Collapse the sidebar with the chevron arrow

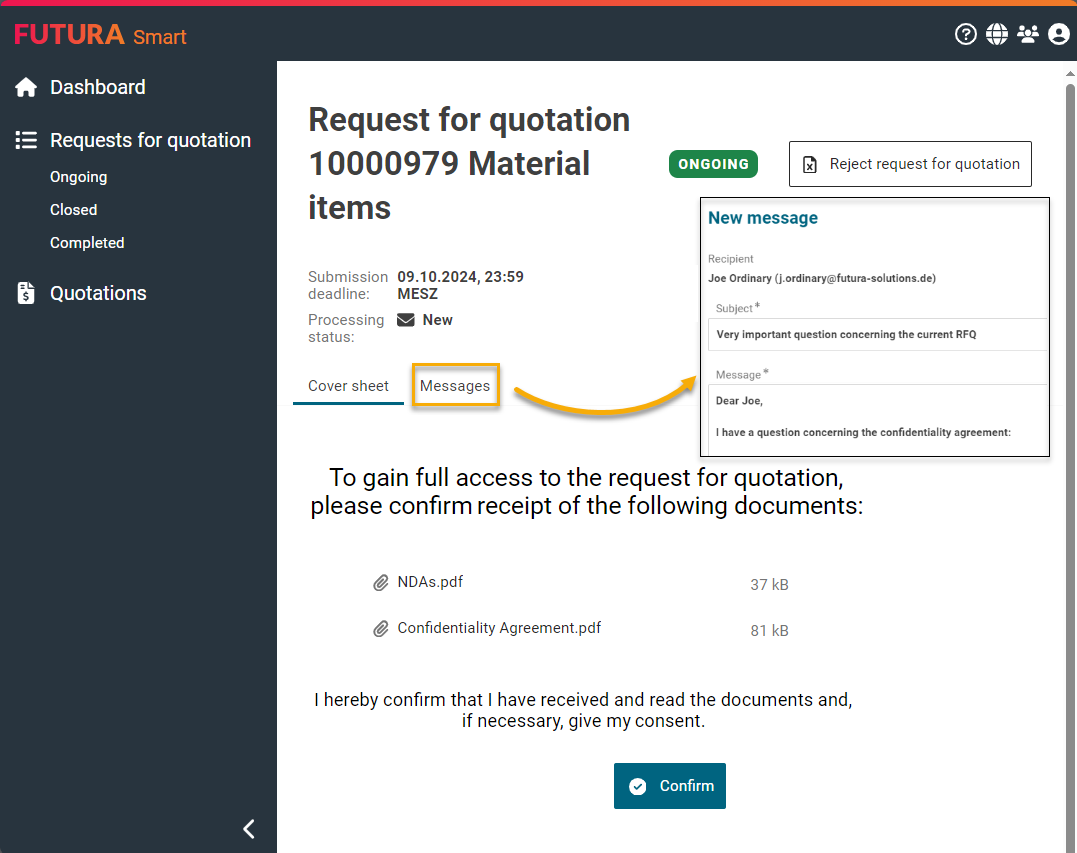click(249, 828)
